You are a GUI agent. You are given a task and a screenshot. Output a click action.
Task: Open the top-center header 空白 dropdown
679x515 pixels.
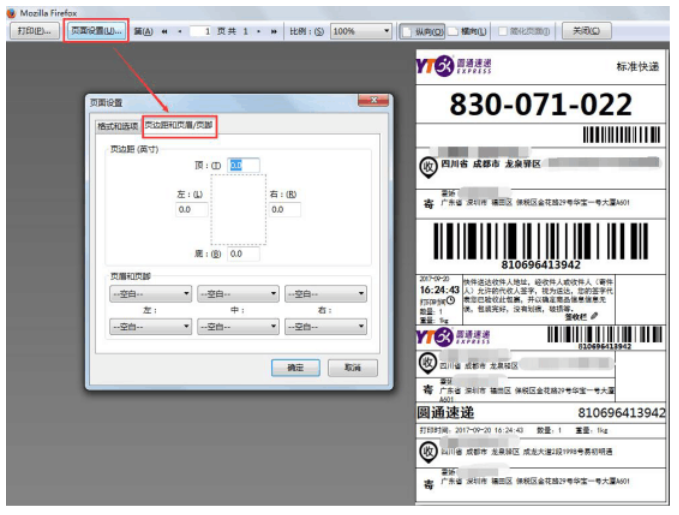coord(237,294)
